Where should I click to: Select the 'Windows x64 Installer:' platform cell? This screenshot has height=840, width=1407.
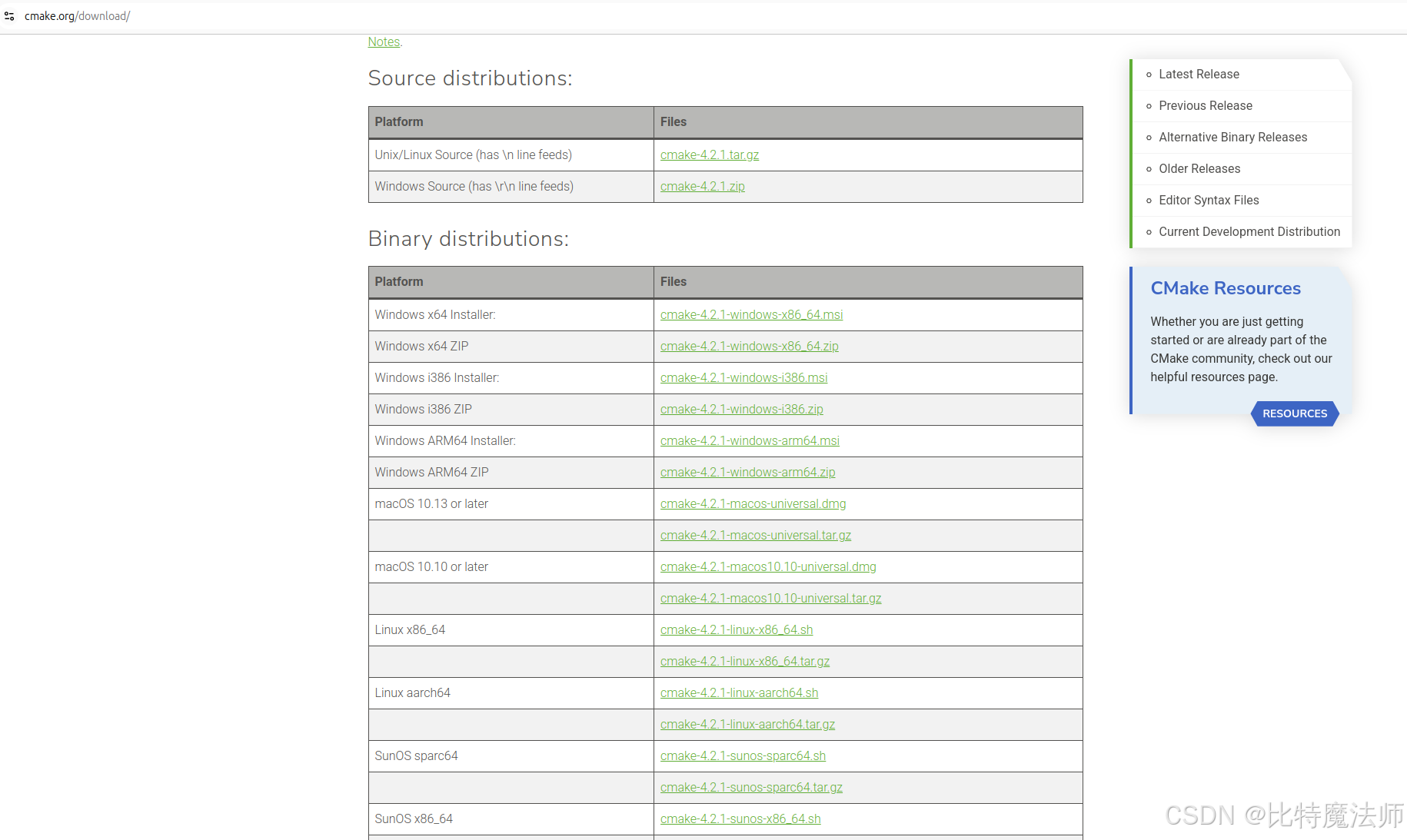pyautogui.click(x=511, y=315)
